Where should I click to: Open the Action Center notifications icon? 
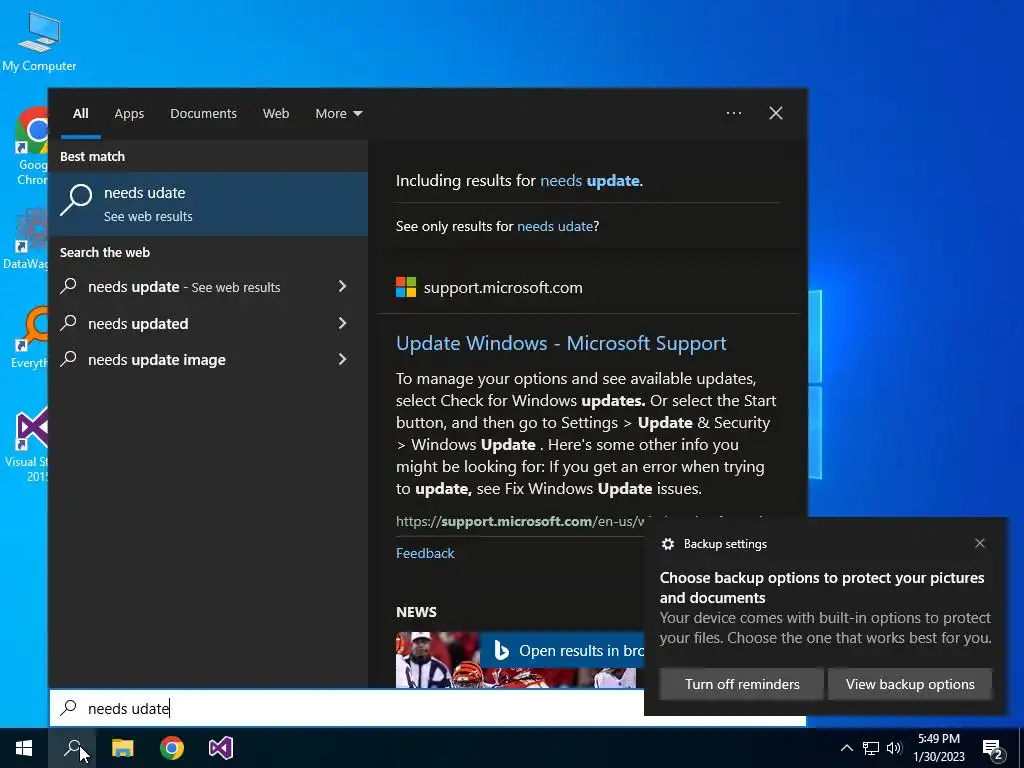[x=993, y=748]
